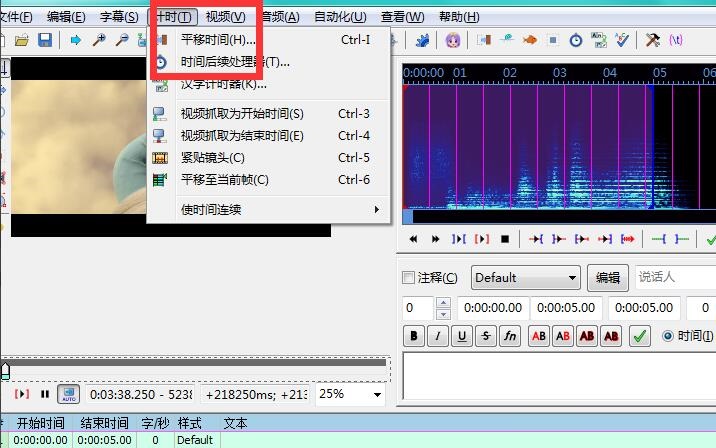Image resolution: width=716 pixels, height=448 pixels.
Task: Open the Default style dropdown
Action: click(526, 278)
